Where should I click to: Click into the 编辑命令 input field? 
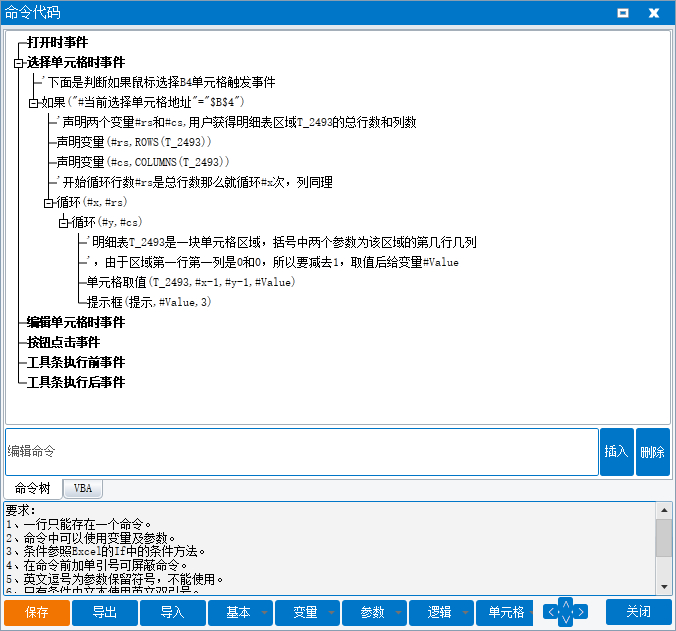coord(300,452)
